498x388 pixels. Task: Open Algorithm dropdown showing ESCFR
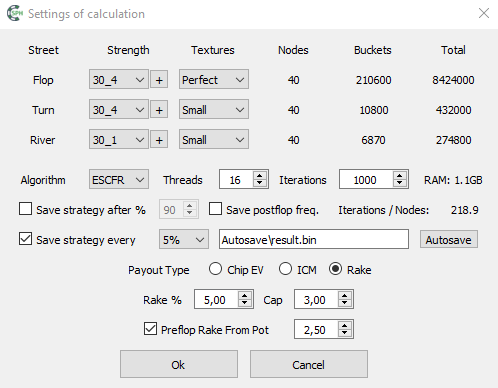click(x=119, y=179)
